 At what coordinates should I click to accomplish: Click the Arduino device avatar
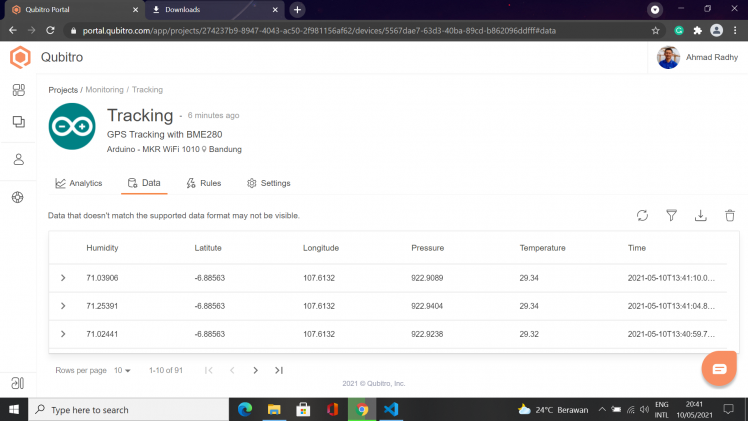pos(72,126)
